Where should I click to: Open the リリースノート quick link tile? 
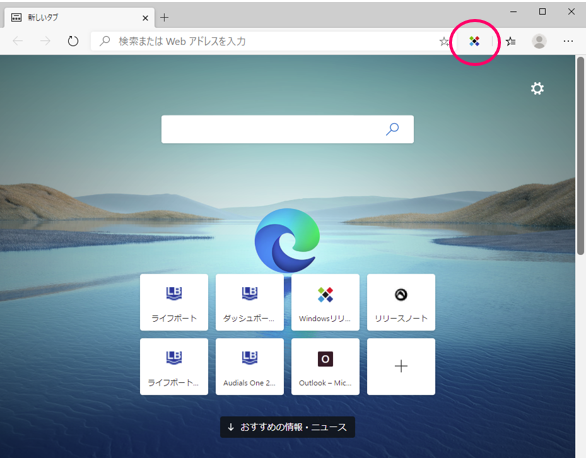[x=401, y=302]
